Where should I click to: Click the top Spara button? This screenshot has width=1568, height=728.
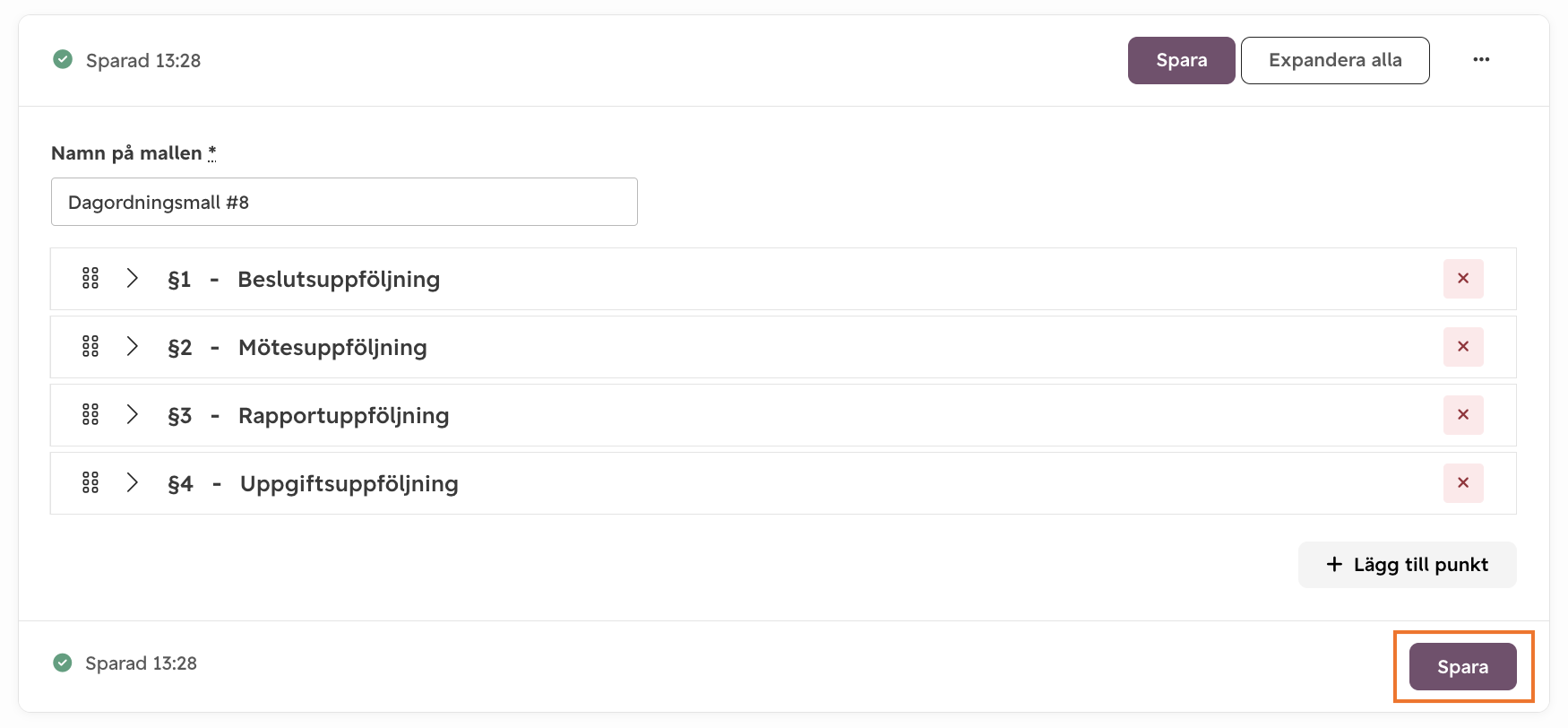[x=1181, y=60]
